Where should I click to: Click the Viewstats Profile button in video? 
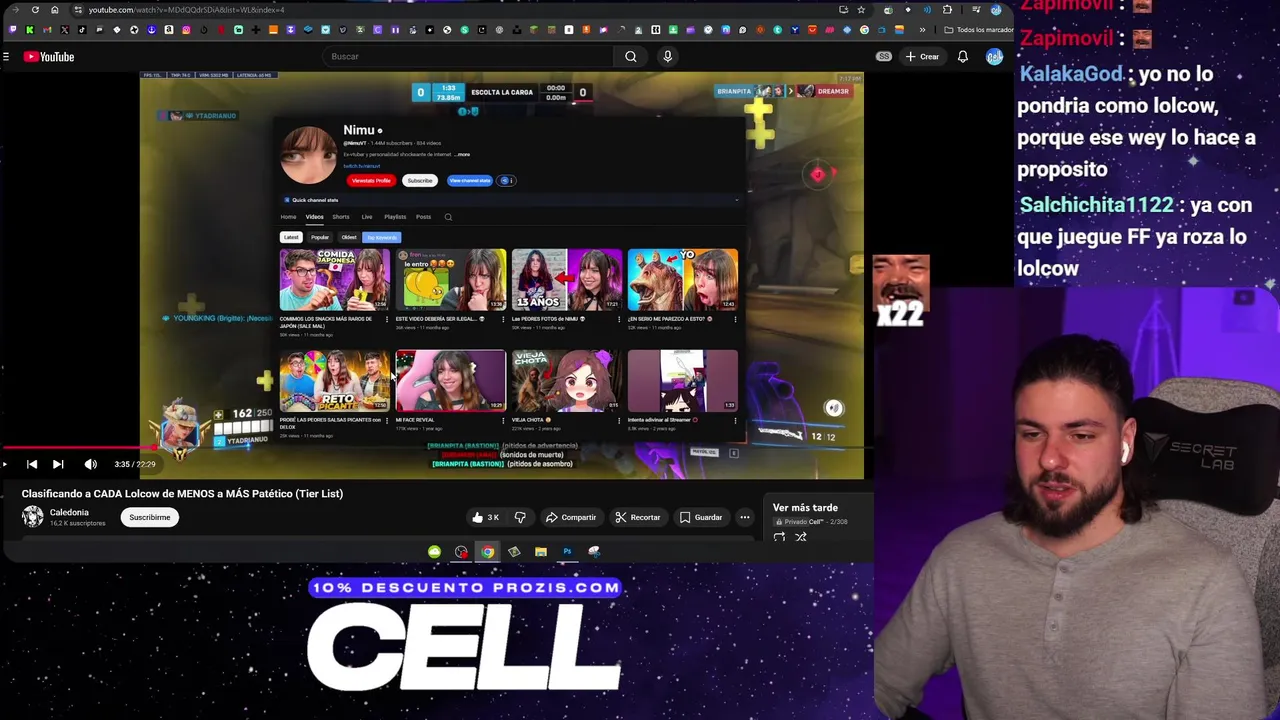coord(371,181)
